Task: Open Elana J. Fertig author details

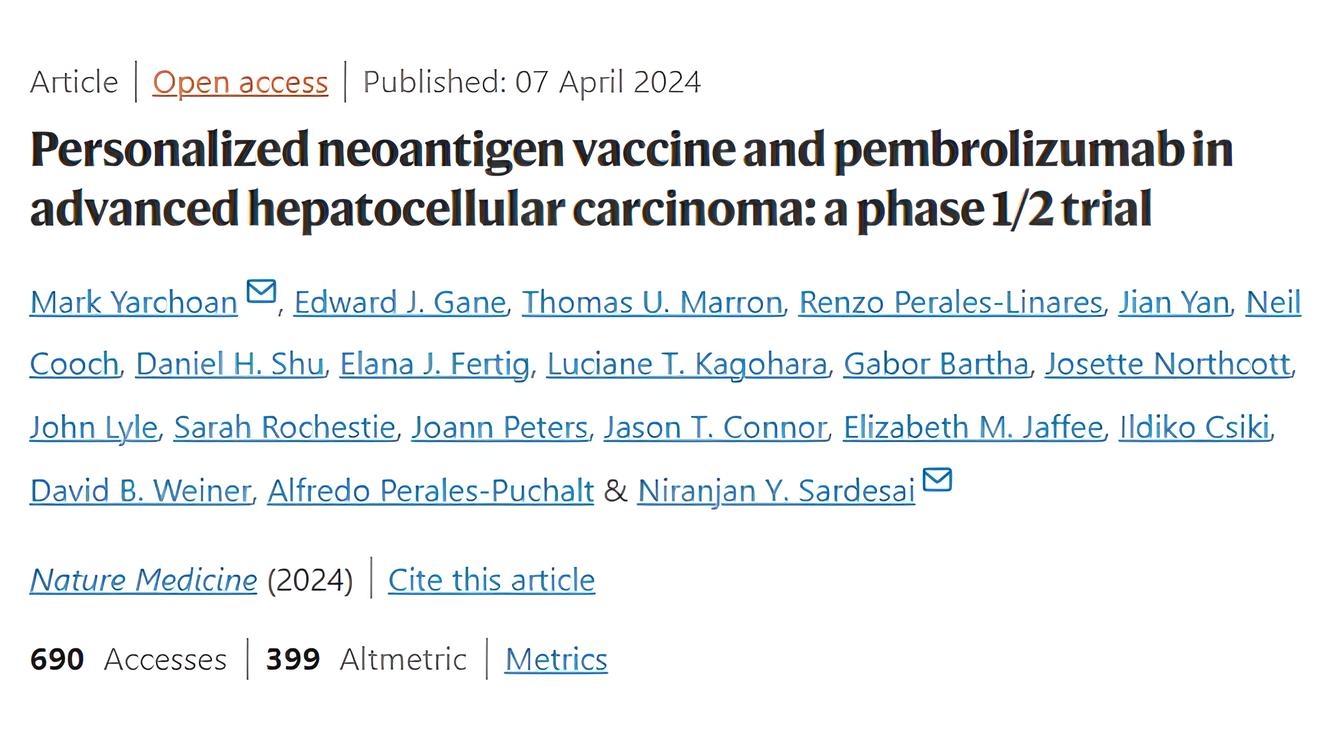Action: coord(435,365)
